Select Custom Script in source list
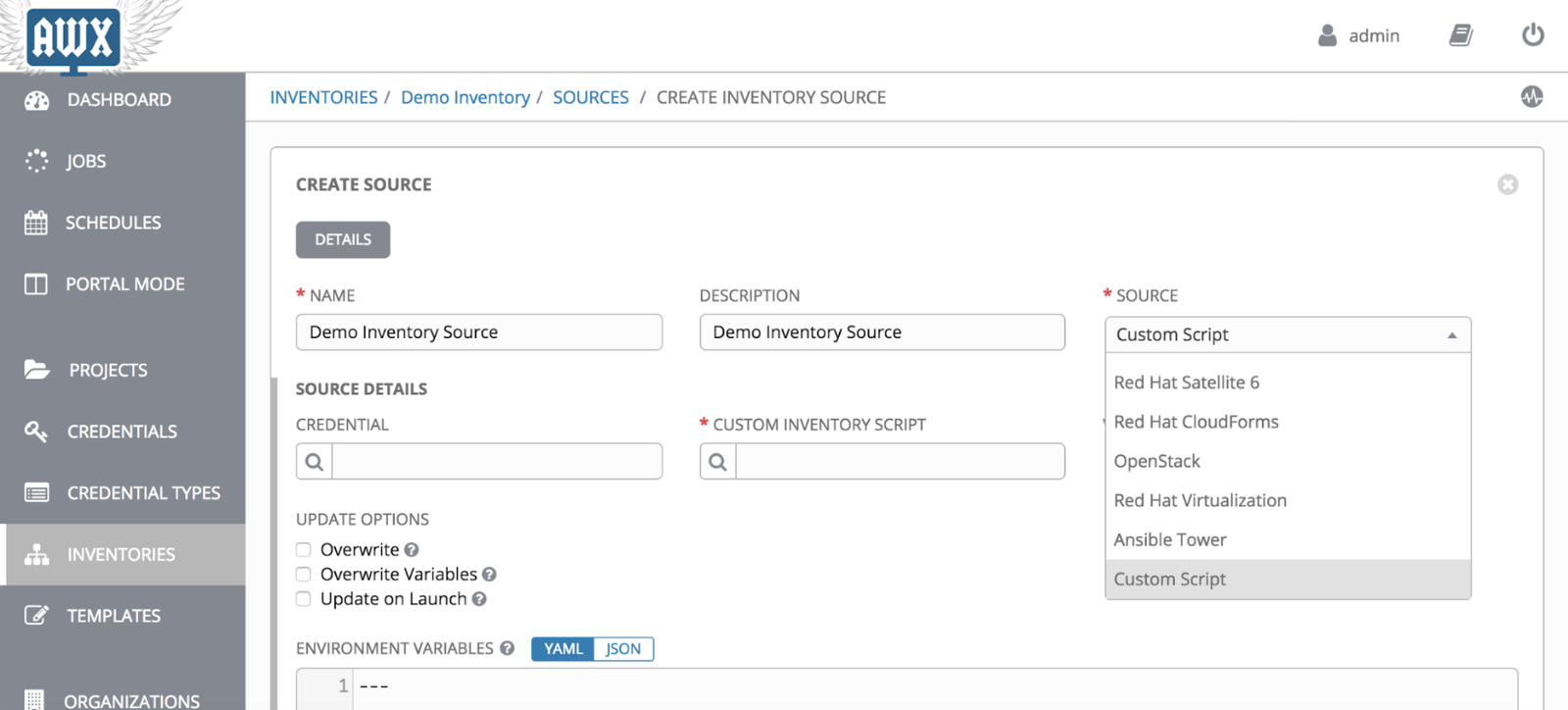Screen dimensions: 1568x710 pyautogui.click(x=1288, y=579)
